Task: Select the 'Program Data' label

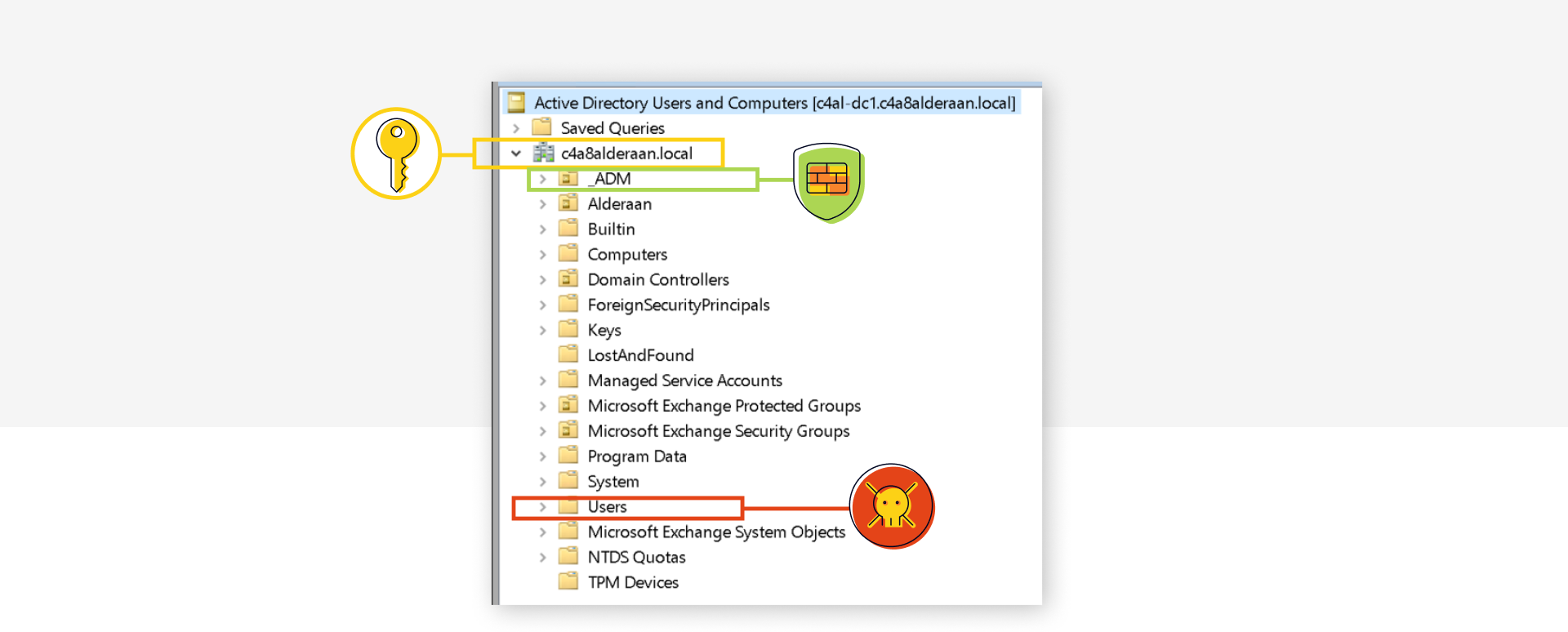Action: point(637,456)
